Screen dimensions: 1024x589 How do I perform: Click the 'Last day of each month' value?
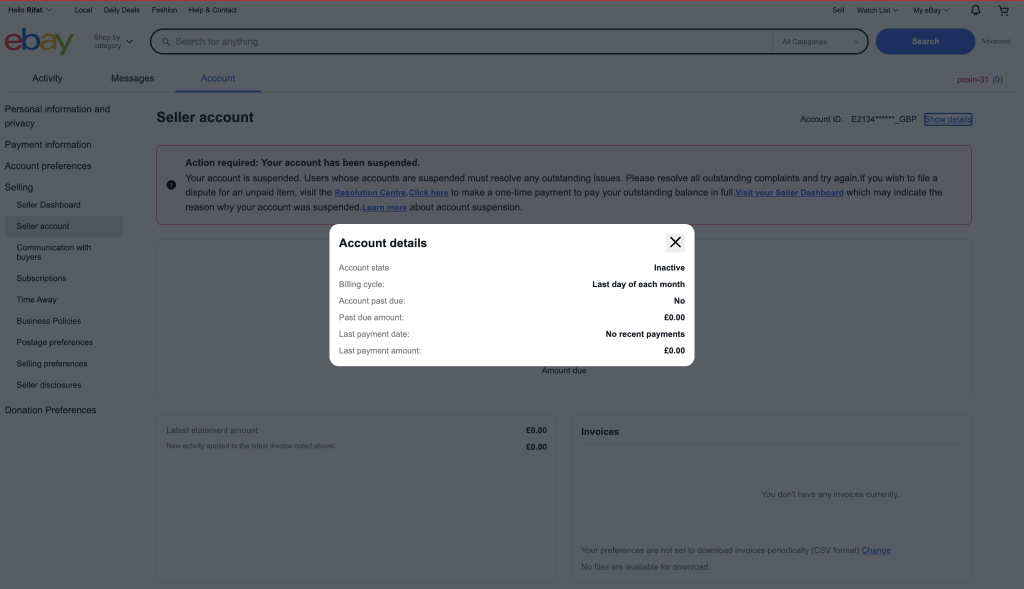pos(638,284)
